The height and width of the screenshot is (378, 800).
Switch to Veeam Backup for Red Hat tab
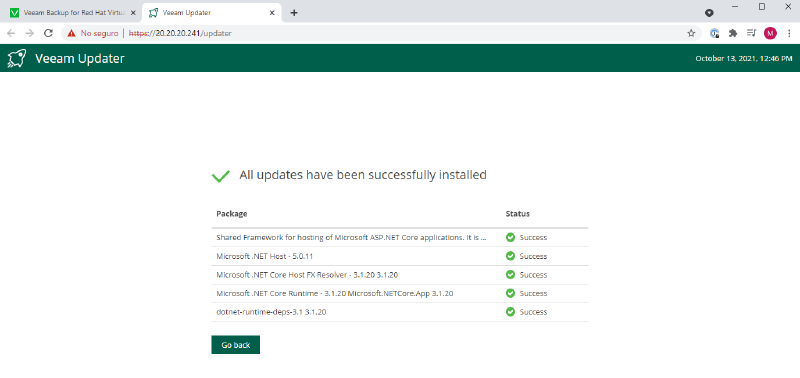click(x=72, y=13)
